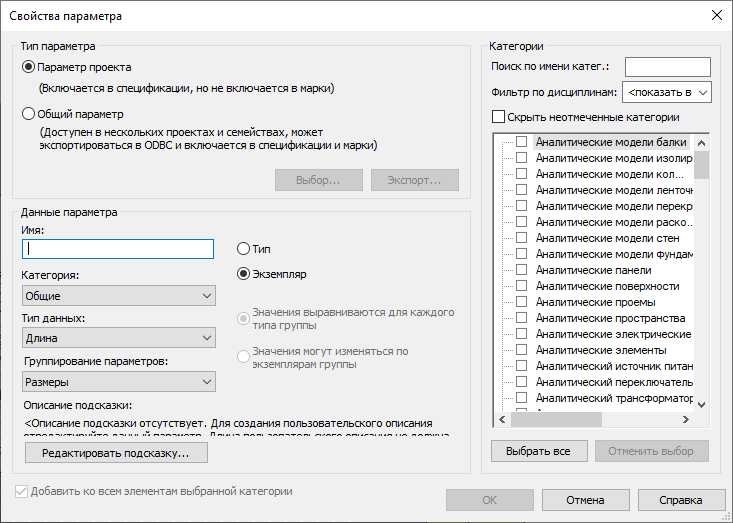Enable Скрыть неотмеченные категории checkbox
733x523 pixels.
point(498,117)
